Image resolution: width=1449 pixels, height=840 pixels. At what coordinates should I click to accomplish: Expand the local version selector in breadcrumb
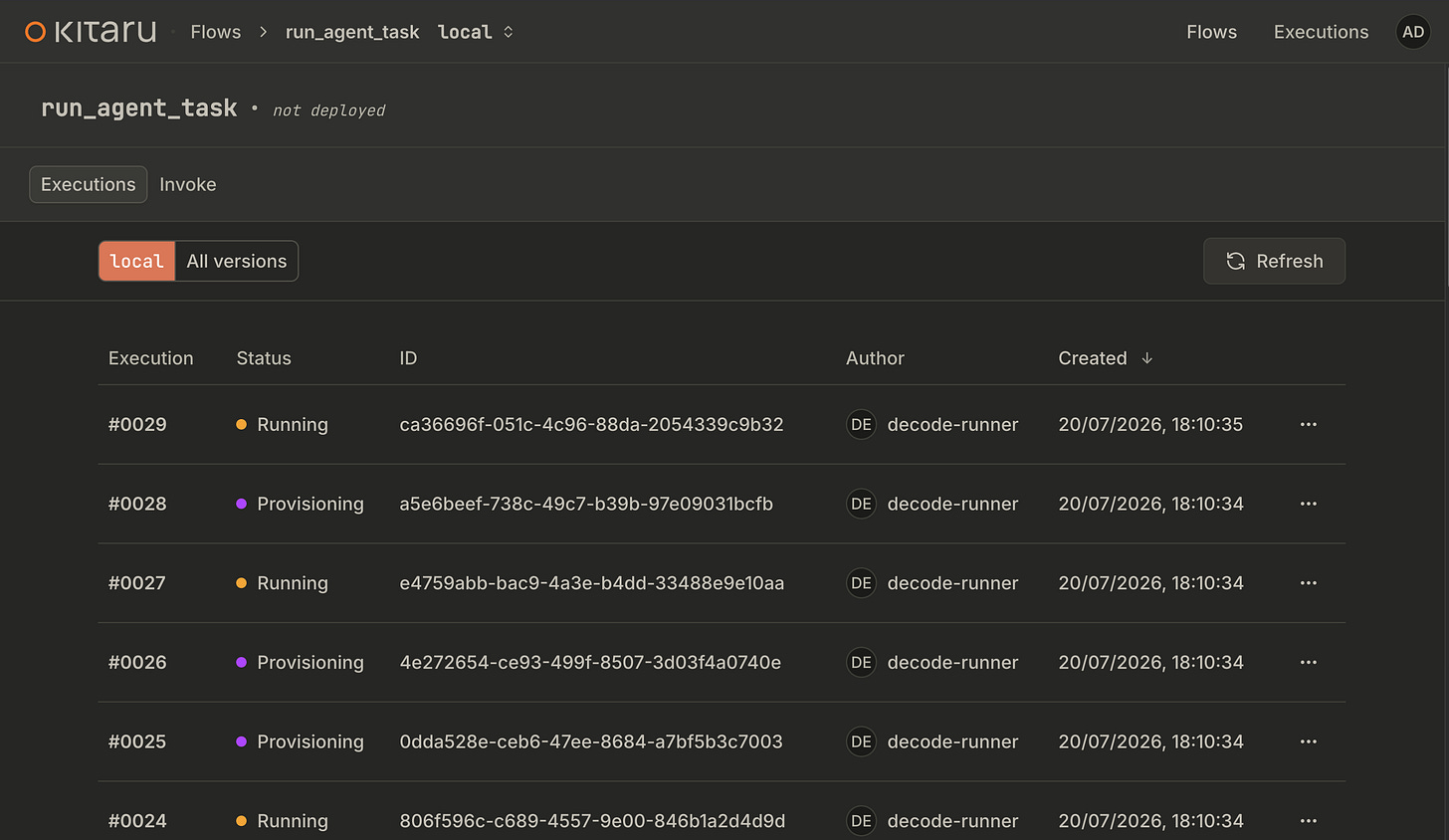[x=476, y=32]
